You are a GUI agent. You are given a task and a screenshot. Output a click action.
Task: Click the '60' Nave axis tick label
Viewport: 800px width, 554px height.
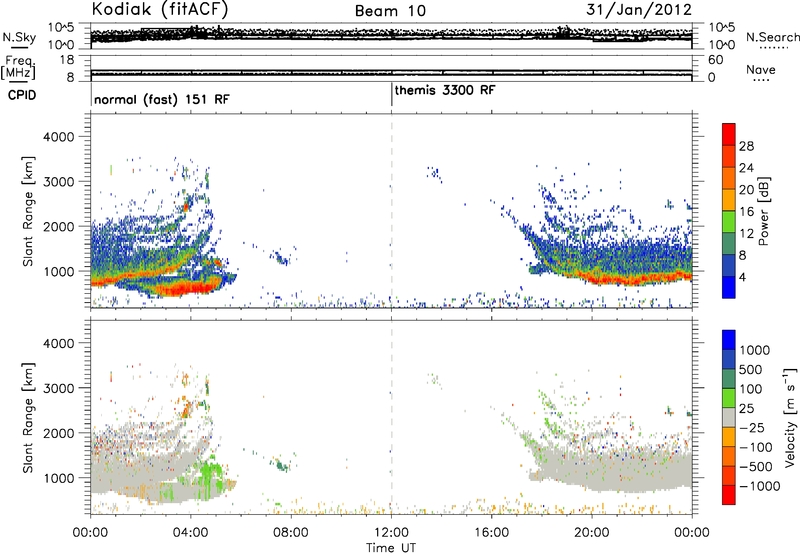pos(715,60)
